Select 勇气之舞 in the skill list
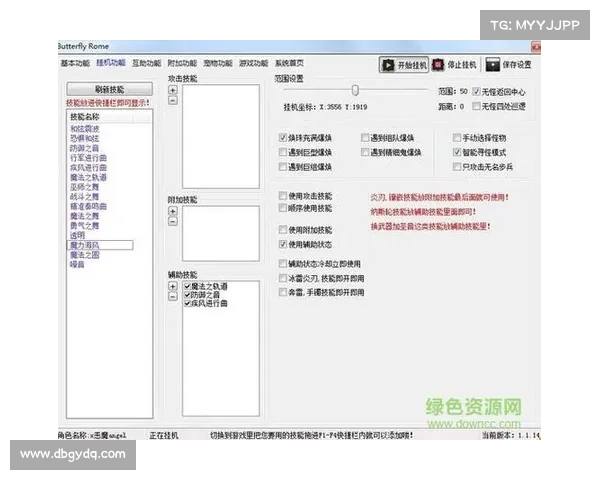 point(85,226)
